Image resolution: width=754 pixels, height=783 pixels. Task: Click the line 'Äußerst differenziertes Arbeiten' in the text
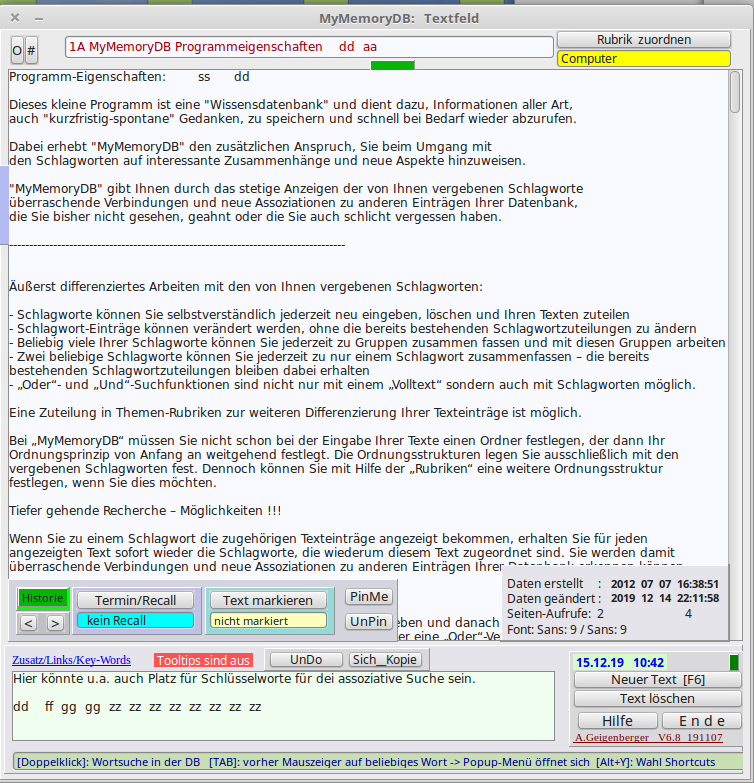point(246,287)
